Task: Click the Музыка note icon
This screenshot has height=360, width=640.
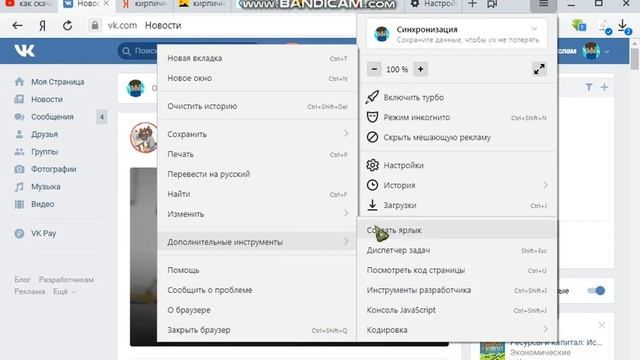Action: 19,187
